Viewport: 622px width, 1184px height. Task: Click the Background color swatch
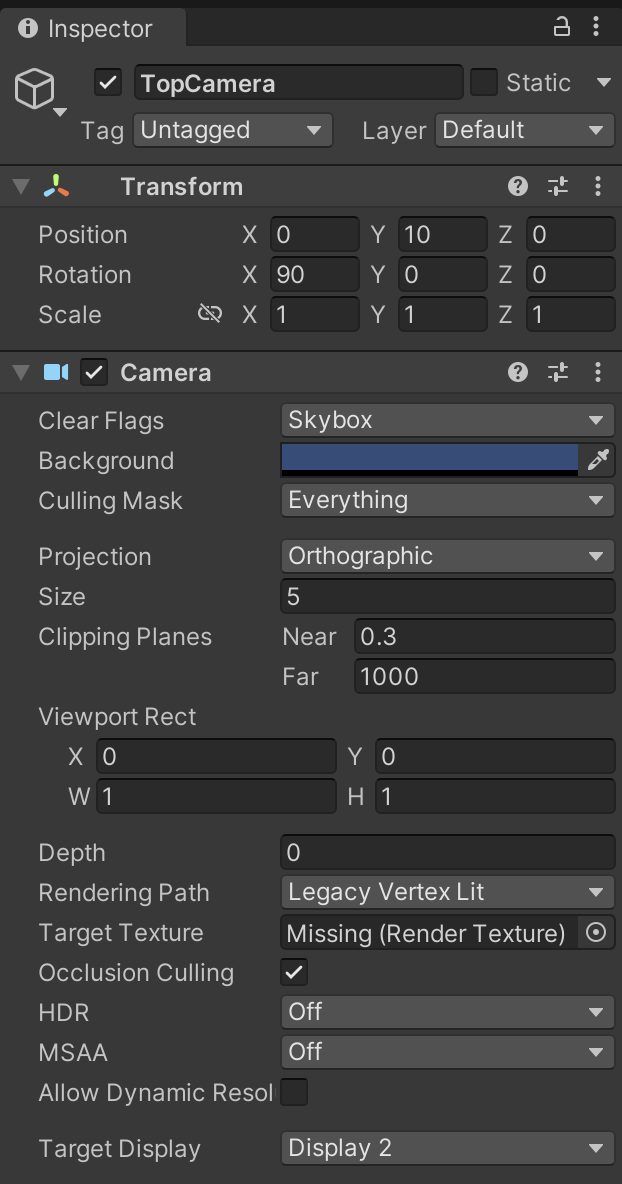click(430, 460)
